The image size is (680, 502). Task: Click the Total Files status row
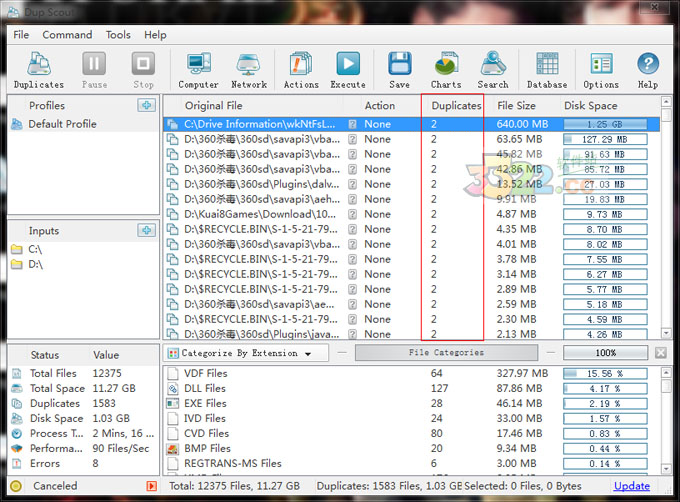pyautogui.click(x=84, y=374)
